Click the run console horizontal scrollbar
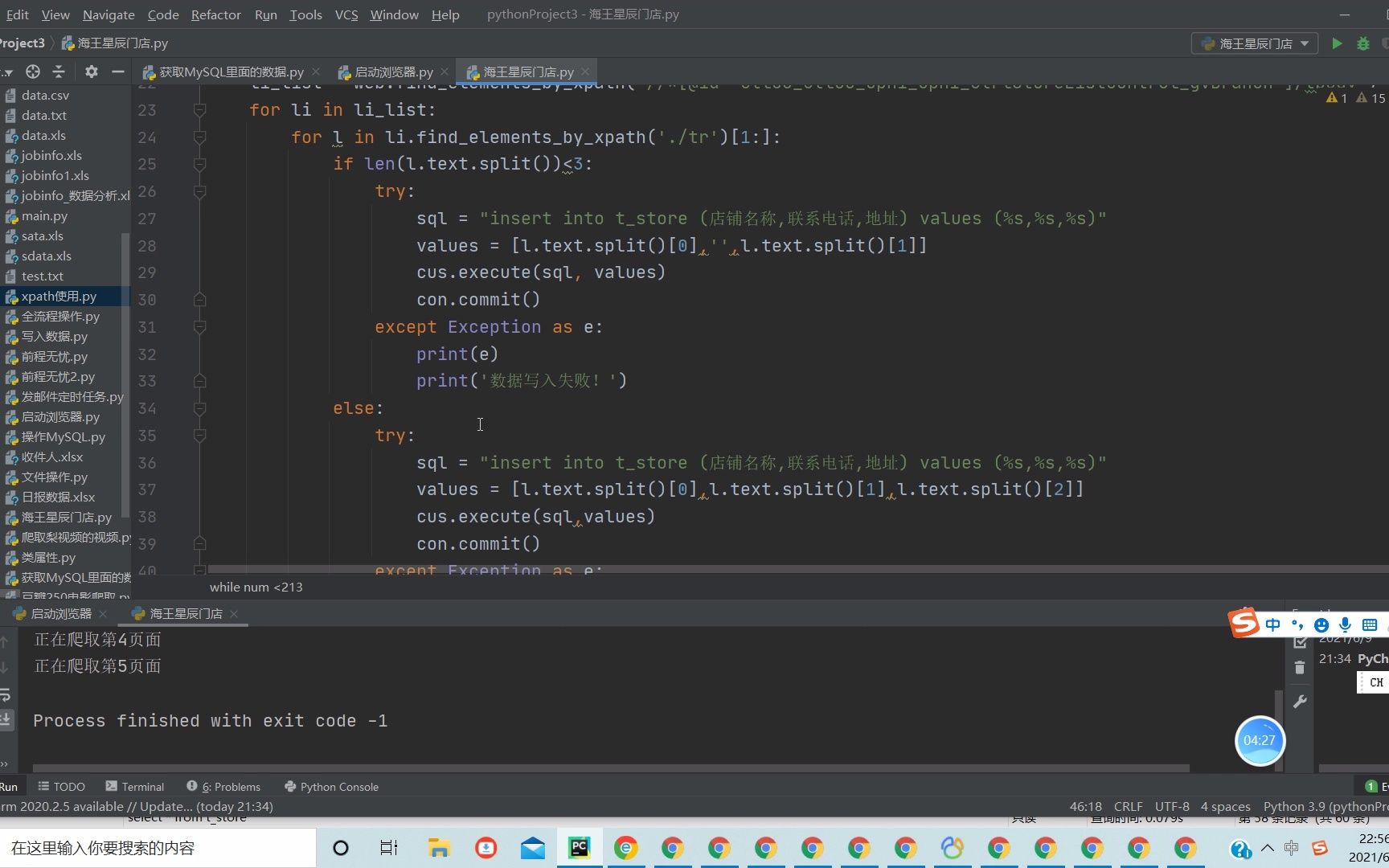 [x=611, y=768]
